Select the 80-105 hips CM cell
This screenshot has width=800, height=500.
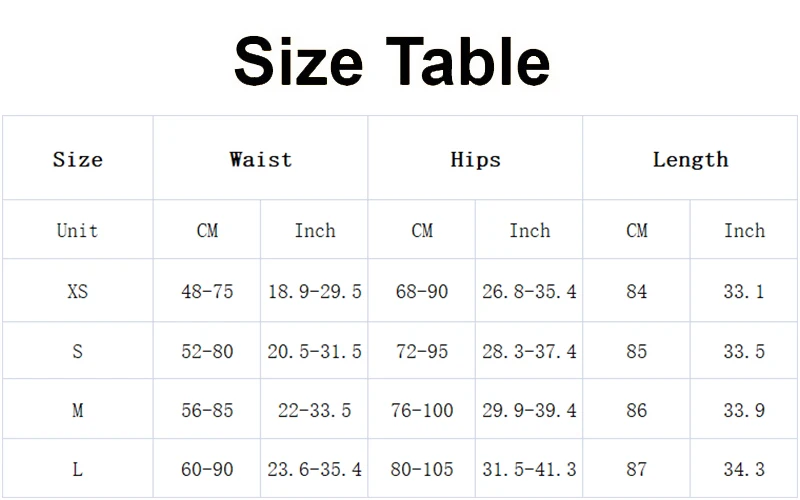point(422,469)
